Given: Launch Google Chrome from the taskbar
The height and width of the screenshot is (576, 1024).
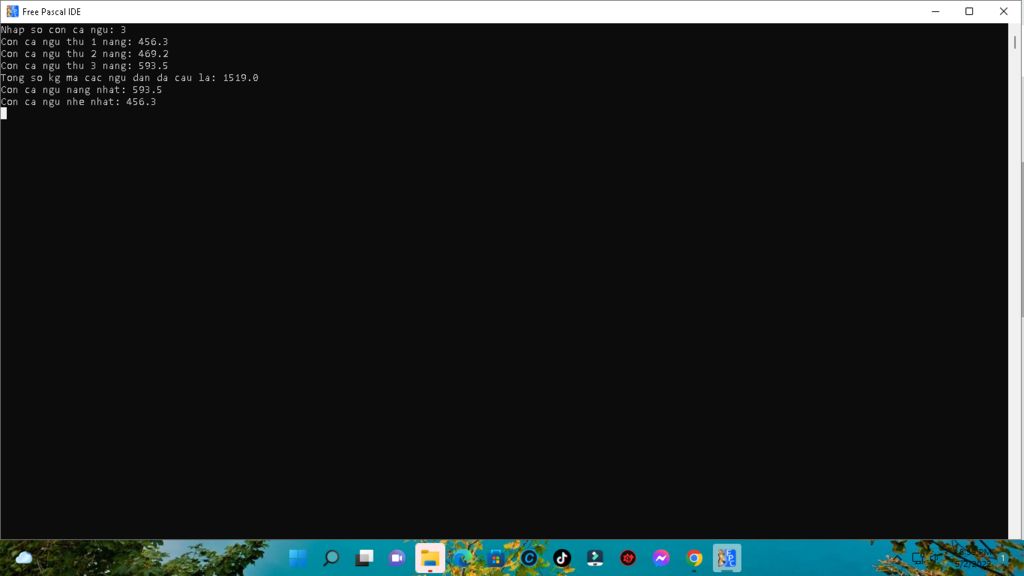Looking at the screenshot, I should coord(694,558).
